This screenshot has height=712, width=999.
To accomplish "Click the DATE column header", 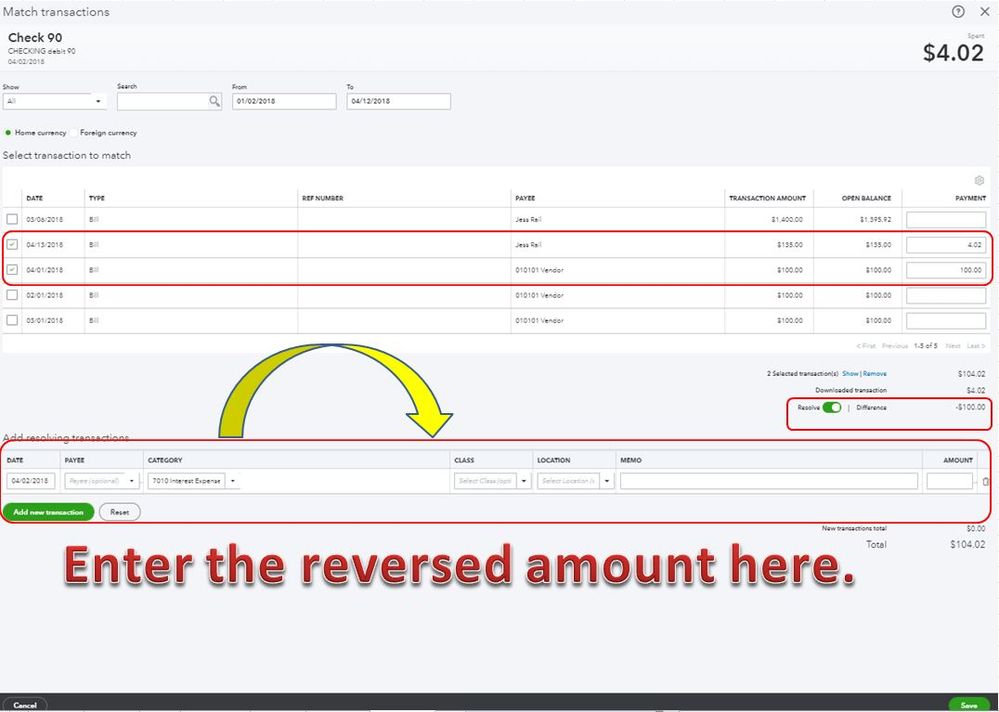I will pos(34,198).
